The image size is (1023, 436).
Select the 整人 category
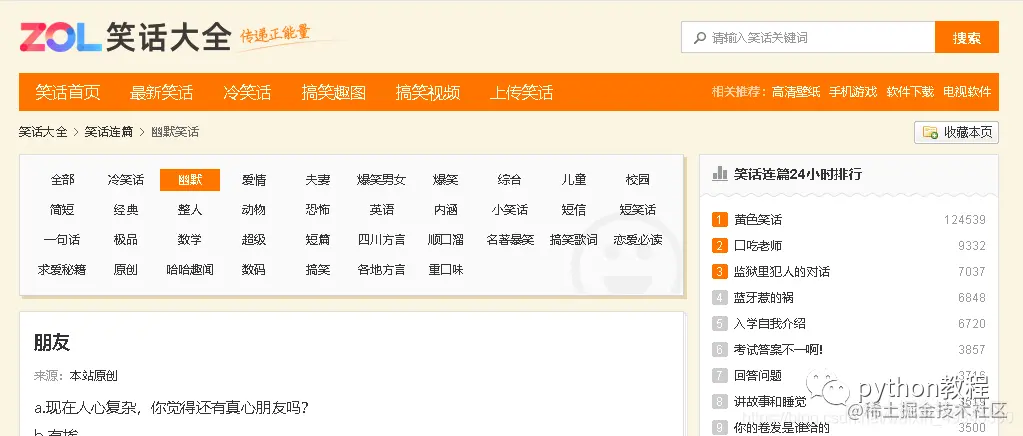pos(190,210)
